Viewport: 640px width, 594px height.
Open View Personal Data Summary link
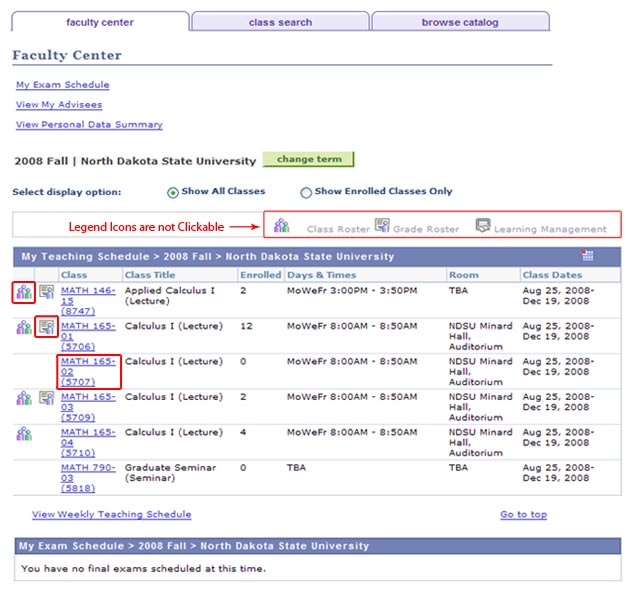point(89,125)
